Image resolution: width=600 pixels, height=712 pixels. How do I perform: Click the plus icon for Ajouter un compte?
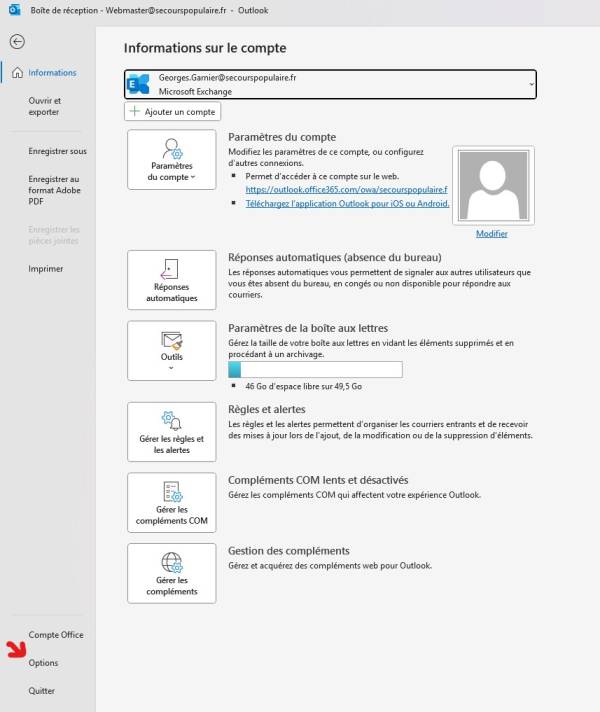tap(134, 111)
